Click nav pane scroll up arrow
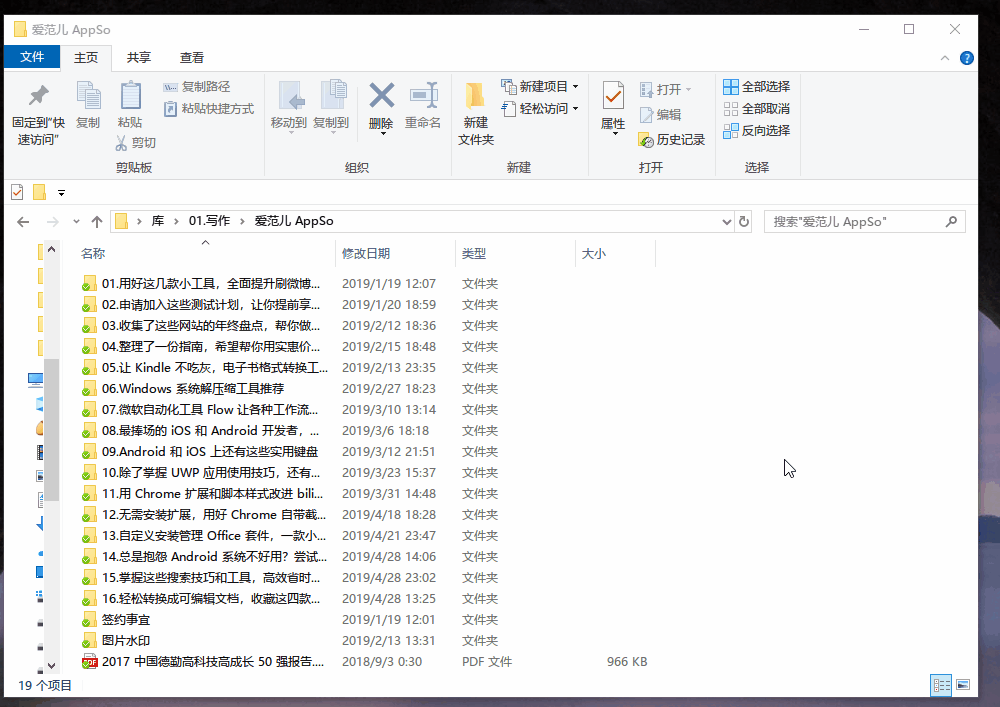 (x=52, y=250)
